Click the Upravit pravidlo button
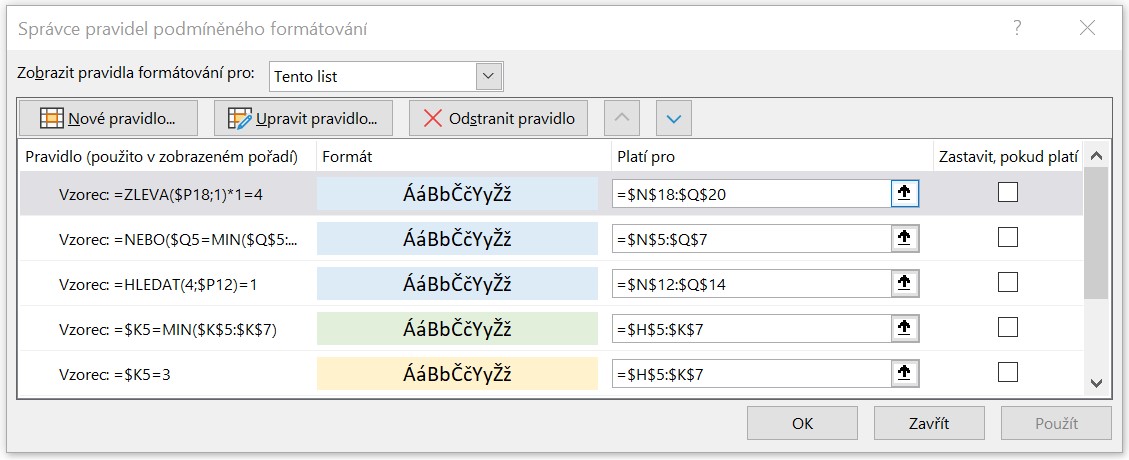This screenshot has width=1129, height=460. [x=303, y=118]
